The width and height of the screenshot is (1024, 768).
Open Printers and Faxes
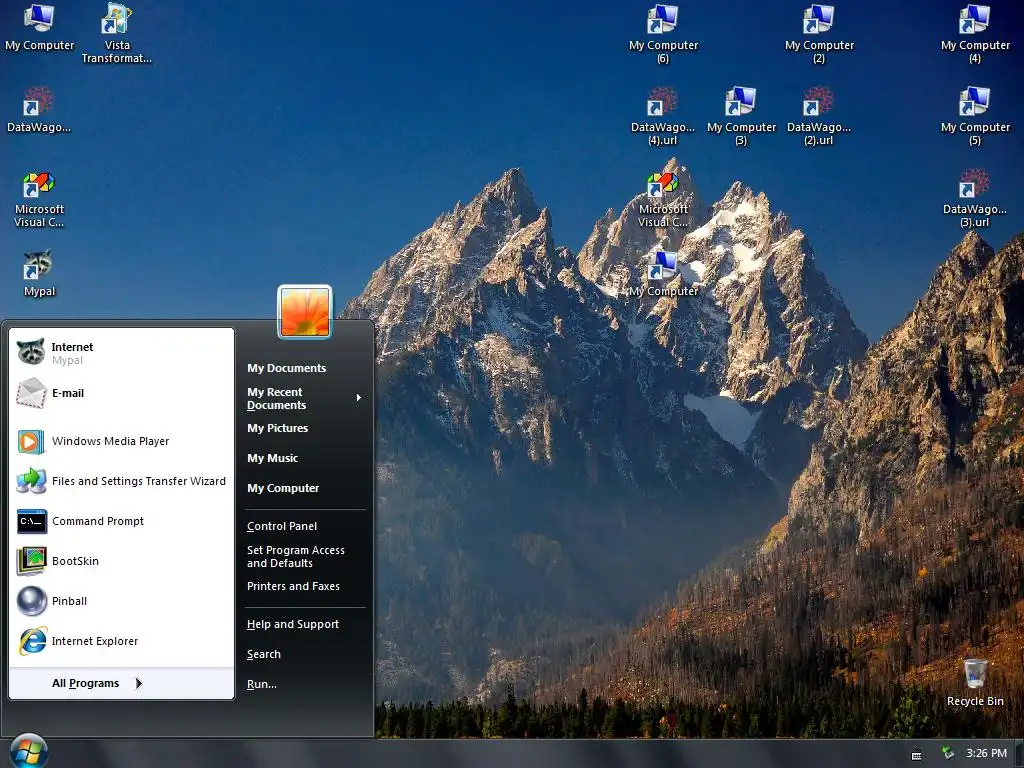tap(293, 586)
